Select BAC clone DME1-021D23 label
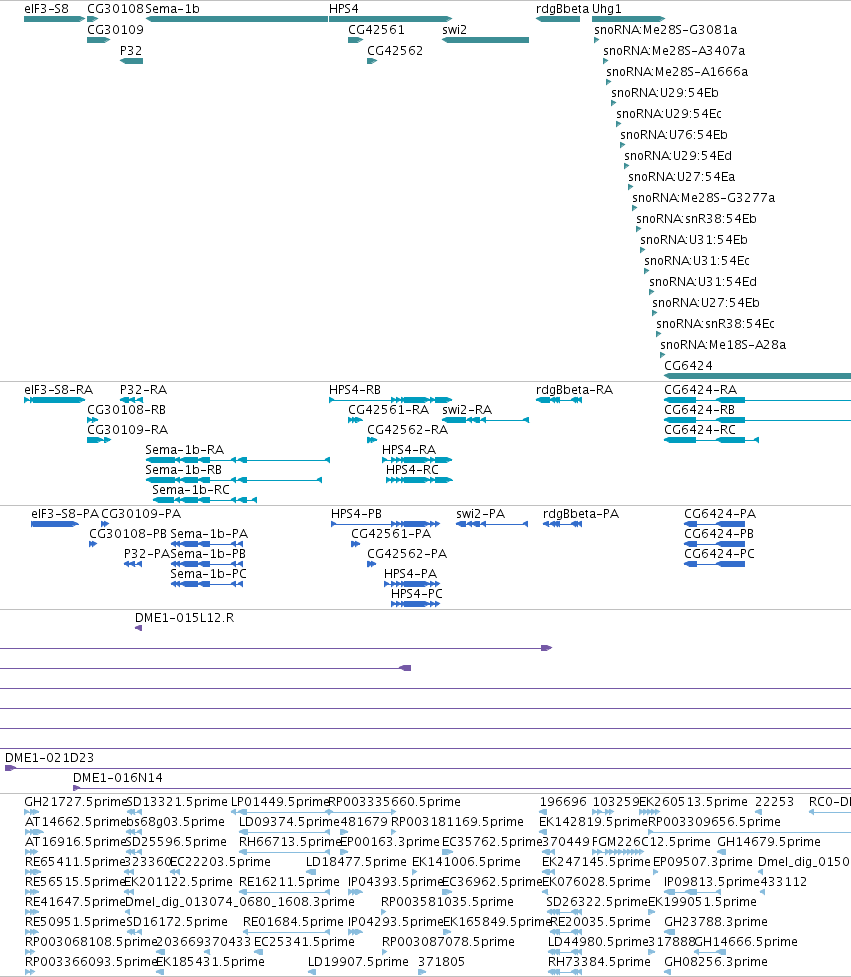The height and width of the screenshot is (977, 851). click(x=49, y=758)
